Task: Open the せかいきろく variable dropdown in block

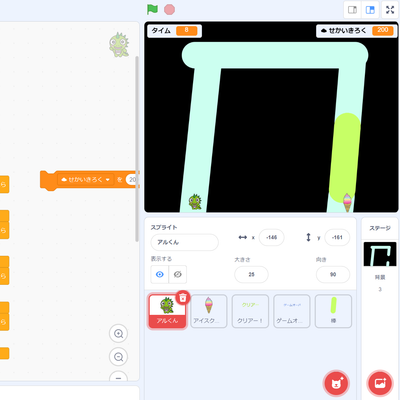Action: click(x=85, y=180)
